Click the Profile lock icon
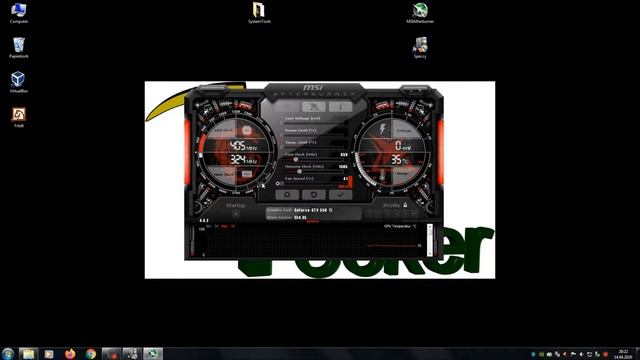The image size is (640, 360). click(405, 205)
